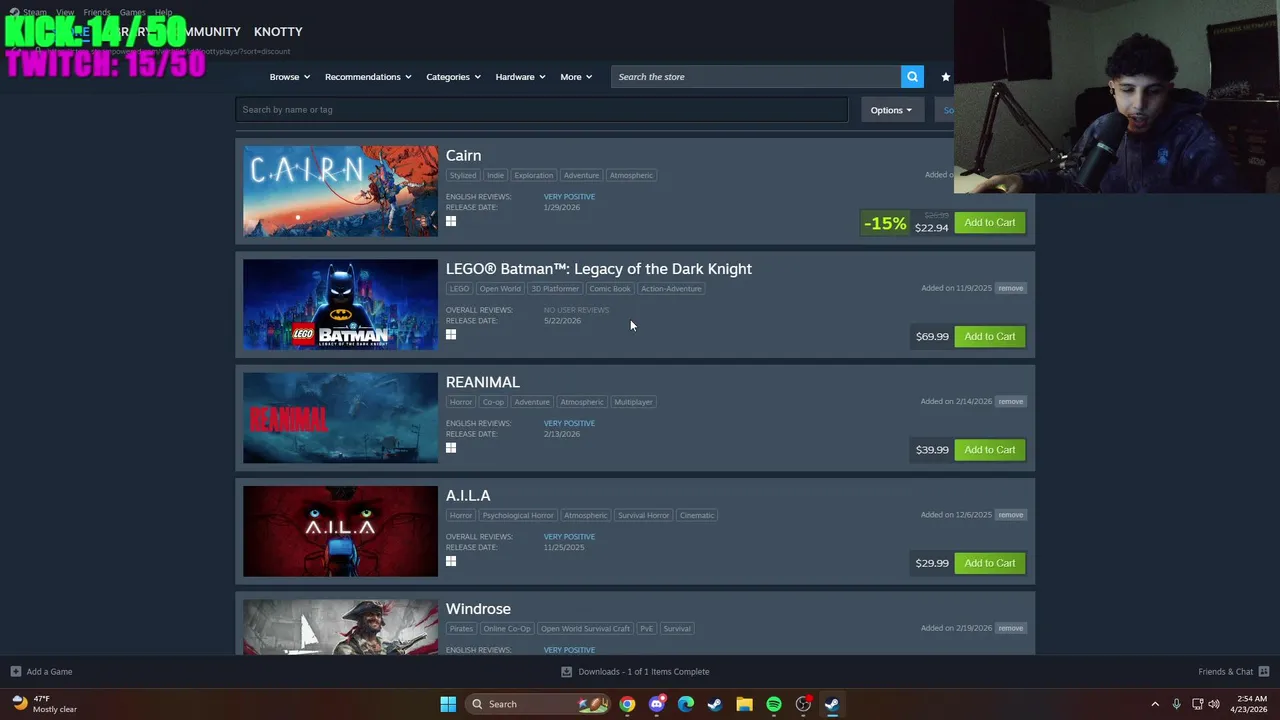This screenshot has width=1280, height=720.
Task: Remove A.I.L.A from wishlist
Action: 1010,515
